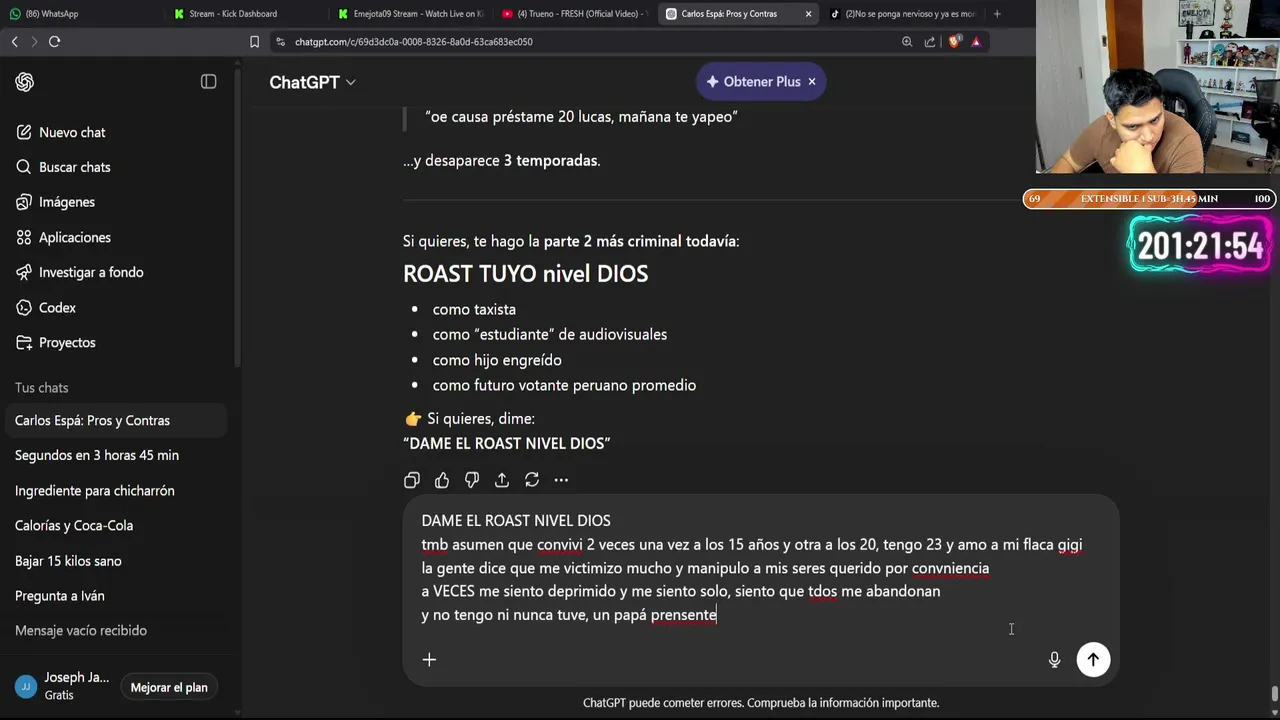Bookmark this page in address bar
Image resolution: width=1280 pixels, height=720 pixels.
[x=254, y=42]
